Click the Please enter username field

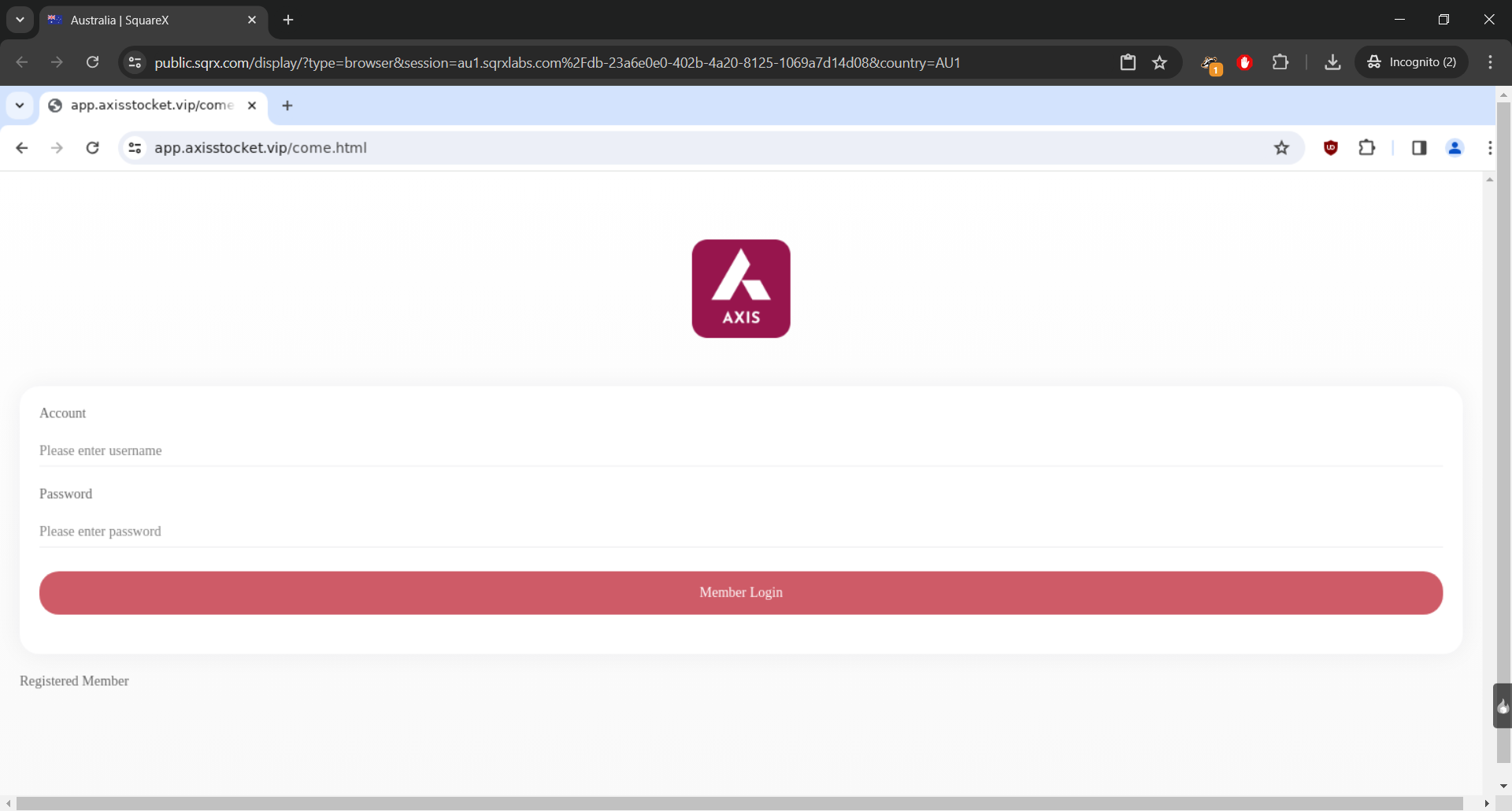click(x=740, y=450)
